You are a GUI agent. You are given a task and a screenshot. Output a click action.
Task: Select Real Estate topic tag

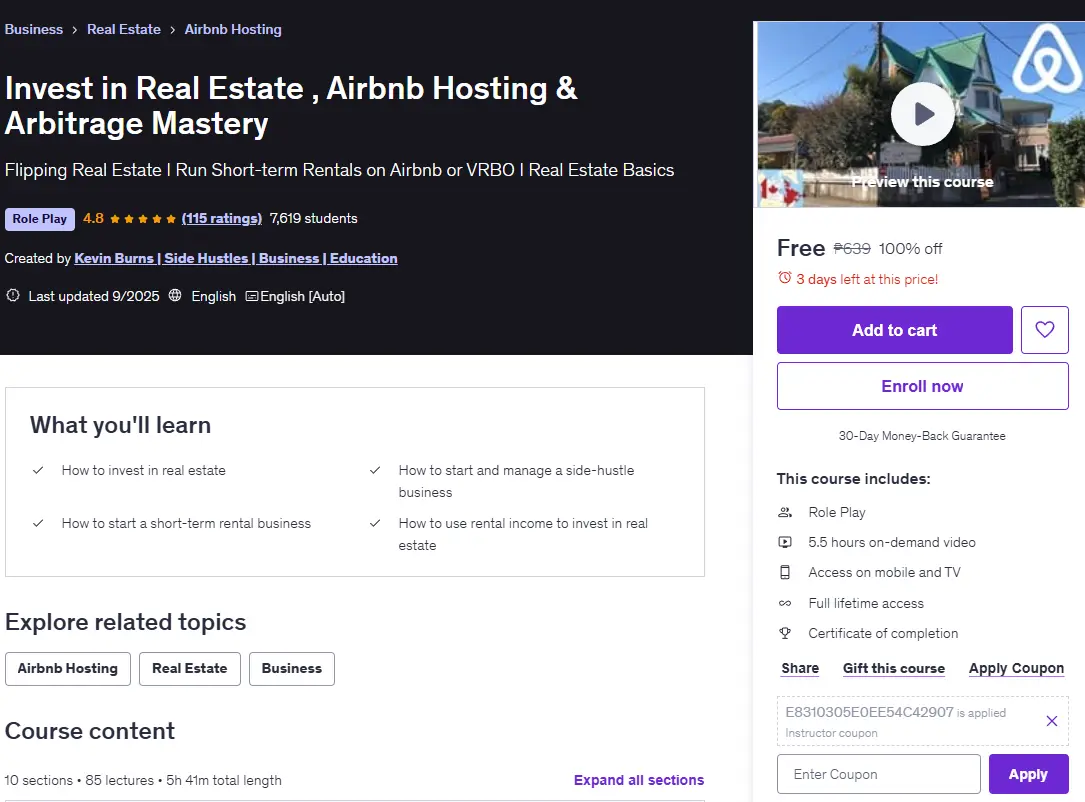click(190, 668)
